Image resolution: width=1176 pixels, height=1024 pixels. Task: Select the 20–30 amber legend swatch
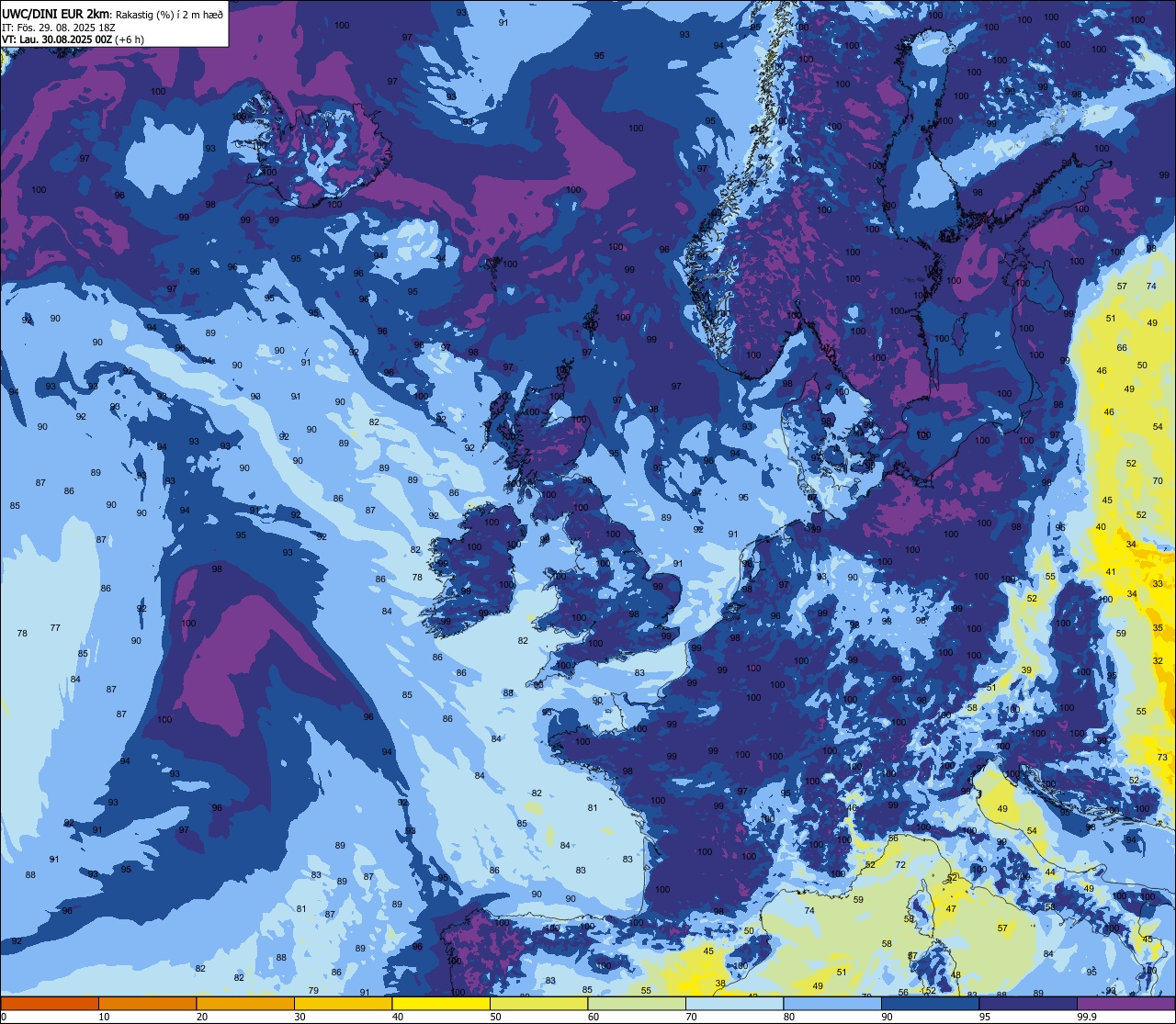(245, 1003)
